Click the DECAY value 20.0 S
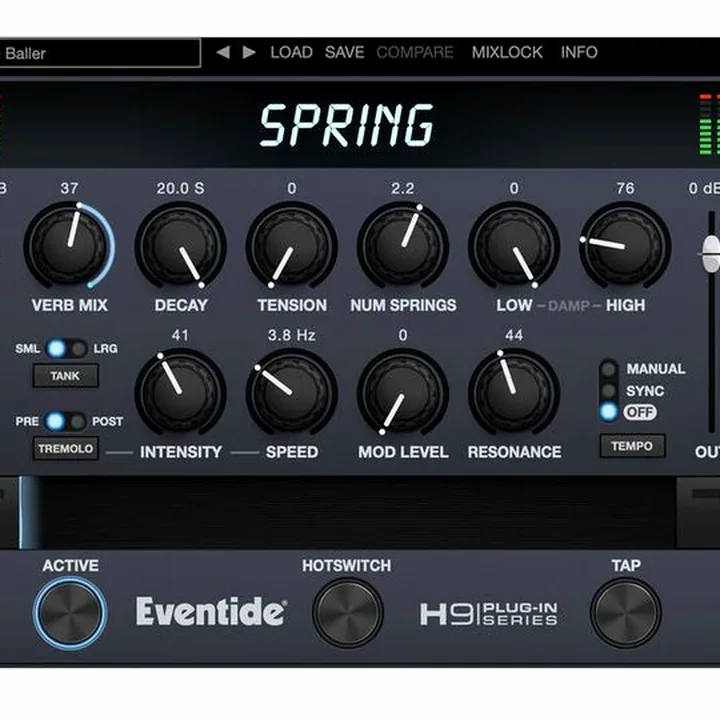 (180, 188)
